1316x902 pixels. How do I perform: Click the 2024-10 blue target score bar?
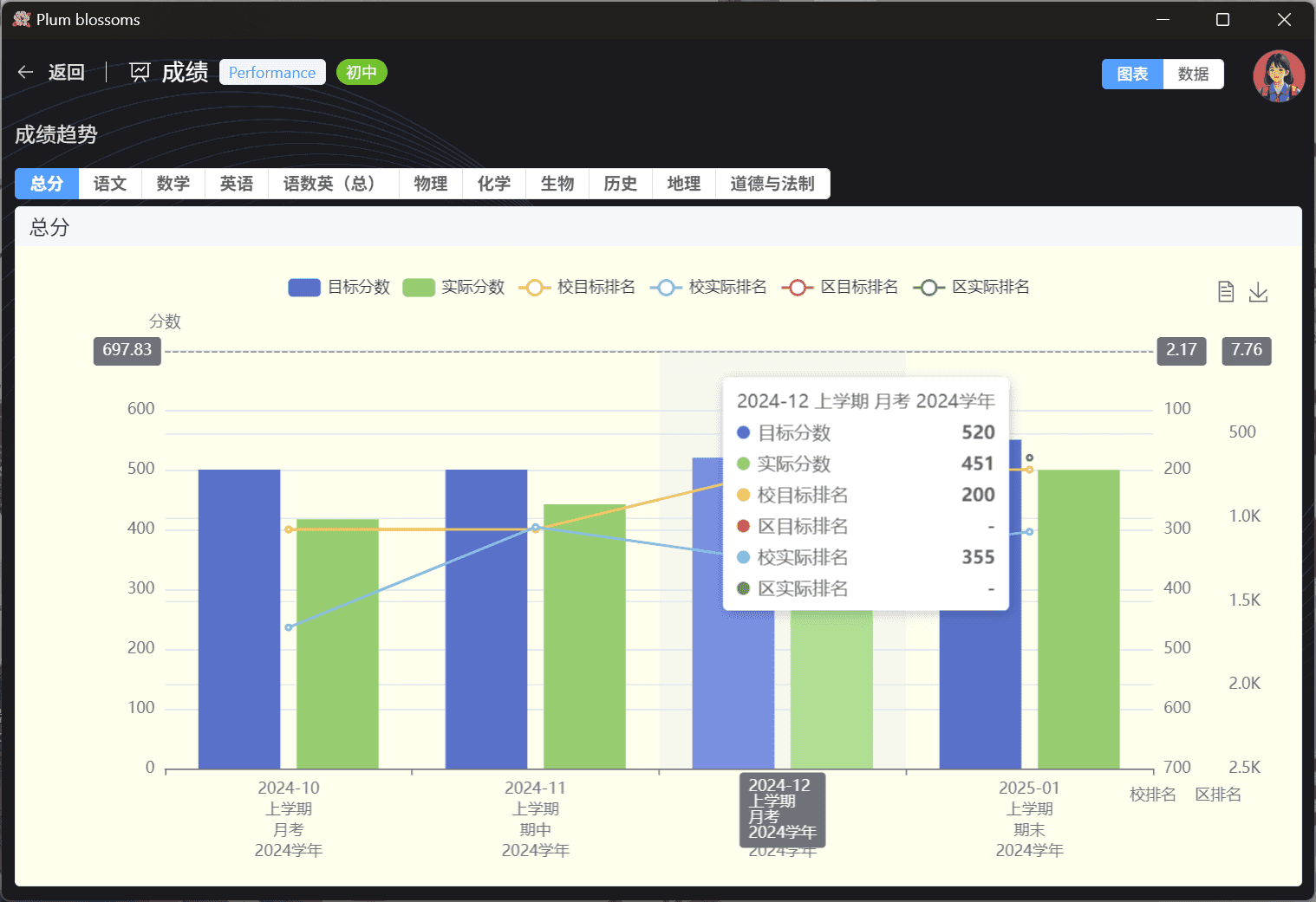pos(239,619)
